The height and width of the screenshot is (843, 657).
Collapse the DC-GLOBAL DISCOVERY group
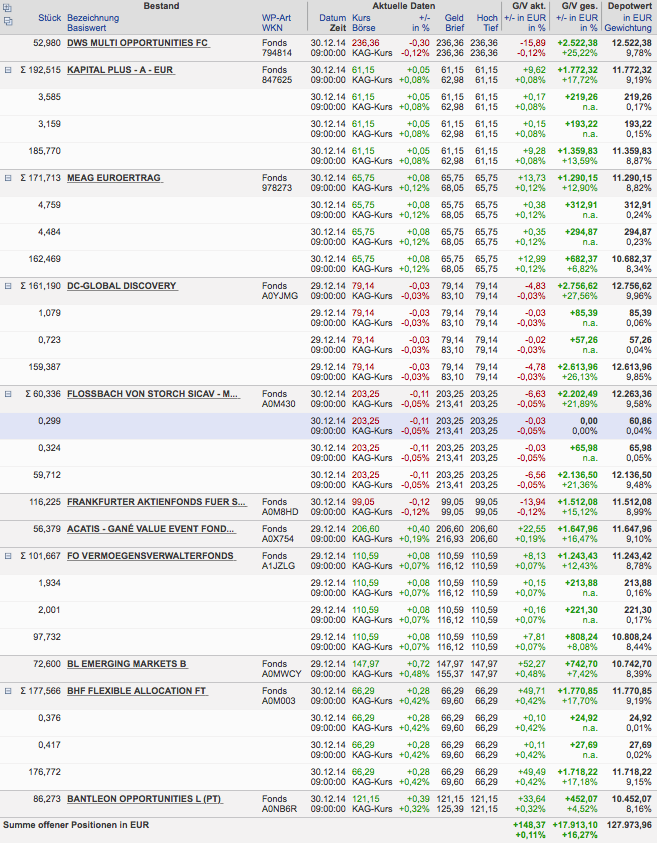click(8, 286)
